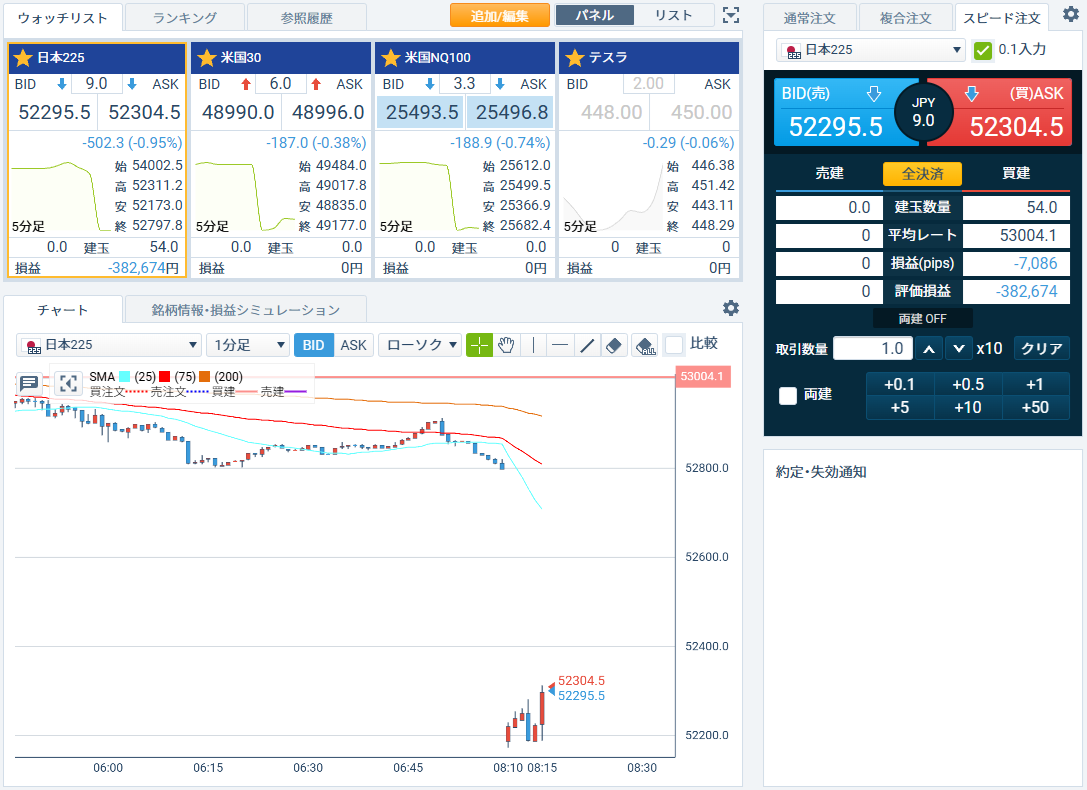Open speed order 日本225 symbol dropdown
Viewport: 1087px width, 790px height.
(871, 50)
